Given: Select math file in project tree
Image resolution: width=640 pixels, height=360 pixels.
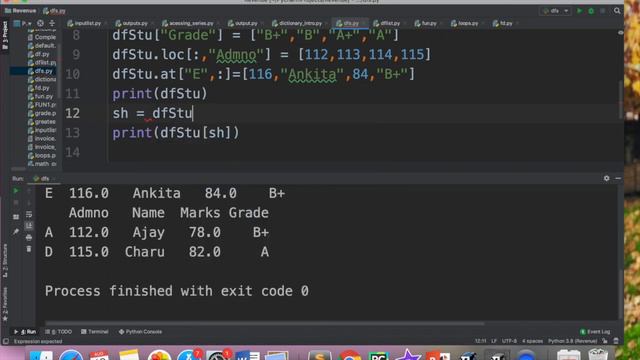Looking at the screenshot, I should pos(42,164).
